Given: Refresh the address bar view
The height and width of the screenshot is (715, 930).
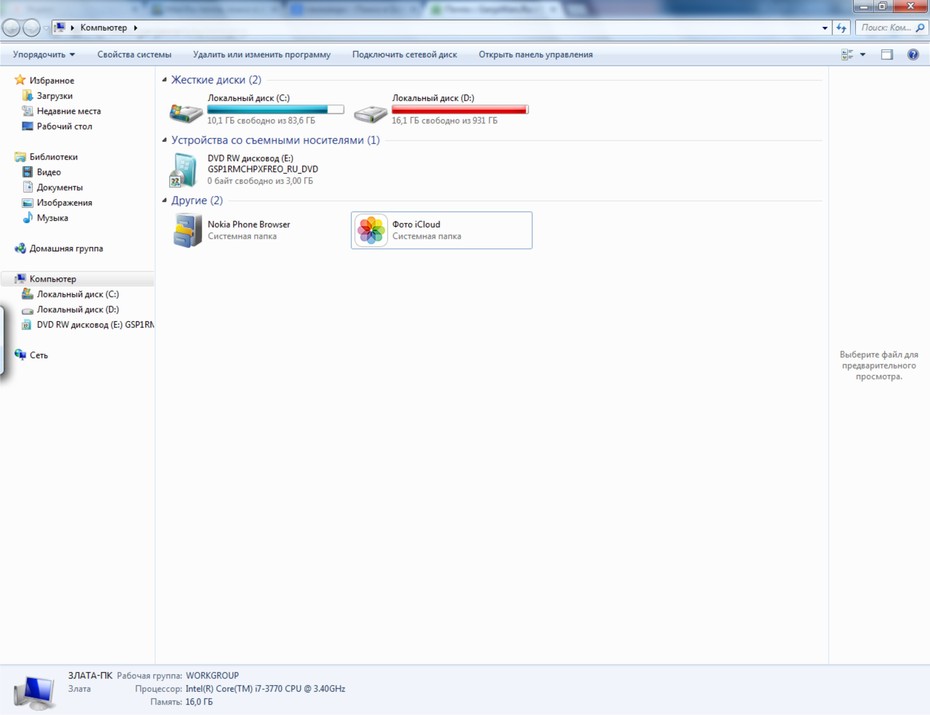Looking at the screenshot, I should coord(841,27).
